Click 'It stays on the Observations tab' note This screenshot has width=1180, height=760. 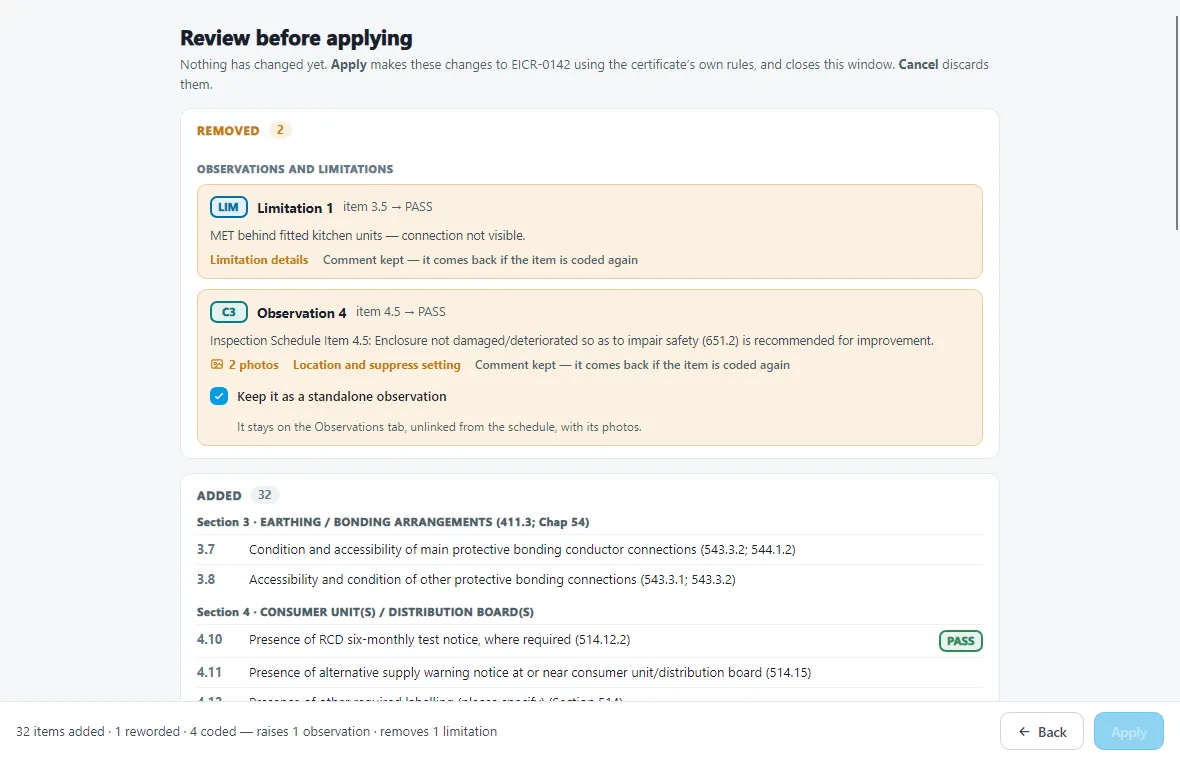click(439, 427)
